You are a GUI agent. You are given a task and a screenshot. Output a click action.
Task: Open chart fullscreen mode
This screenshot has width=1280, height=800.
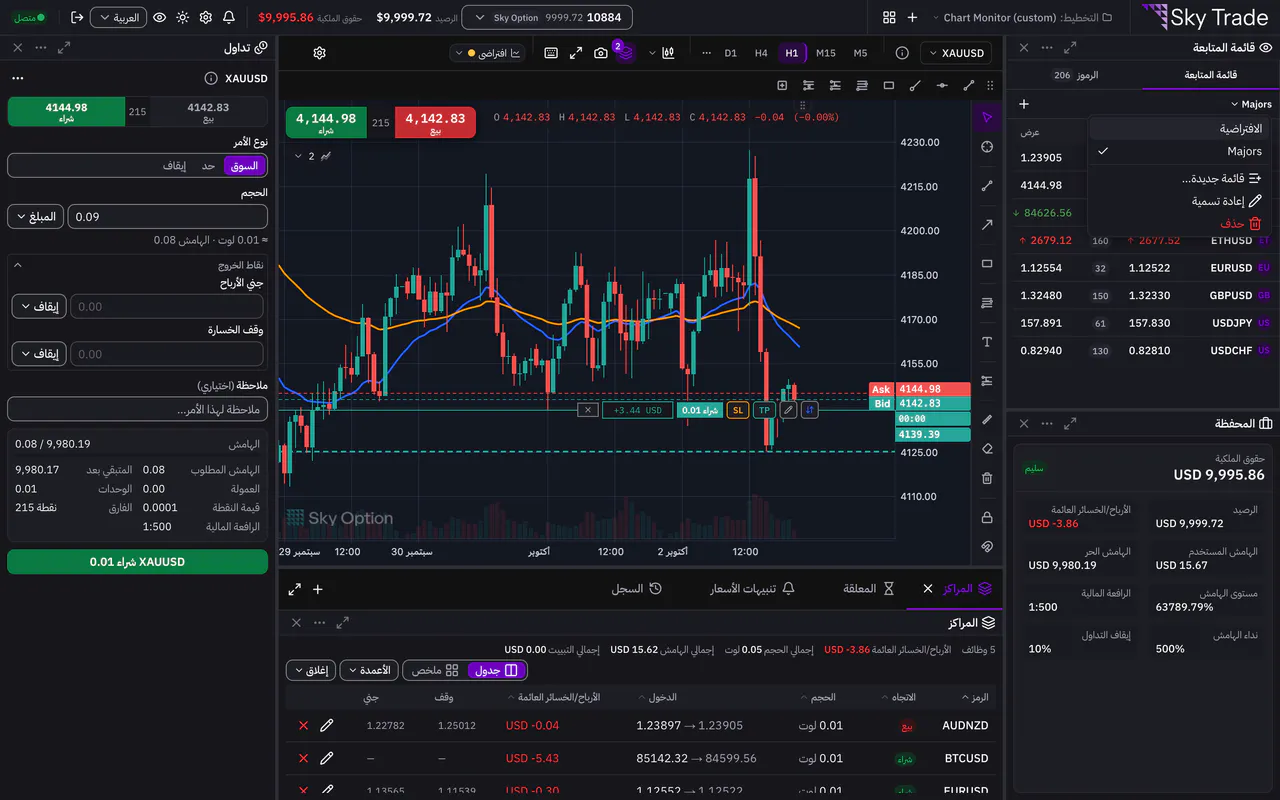click(x=576, y=53)
